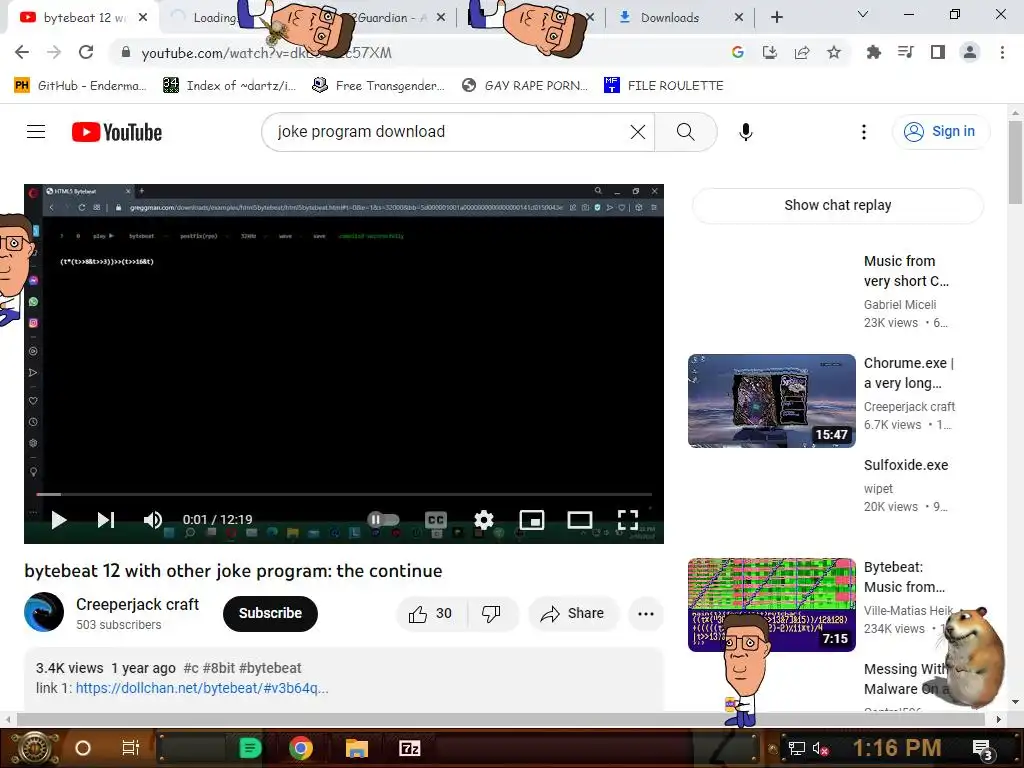Open Creeperjack craft channel name
This screenshot has height=768, width=1024.
pyautogui.click(x=137, y=604)
